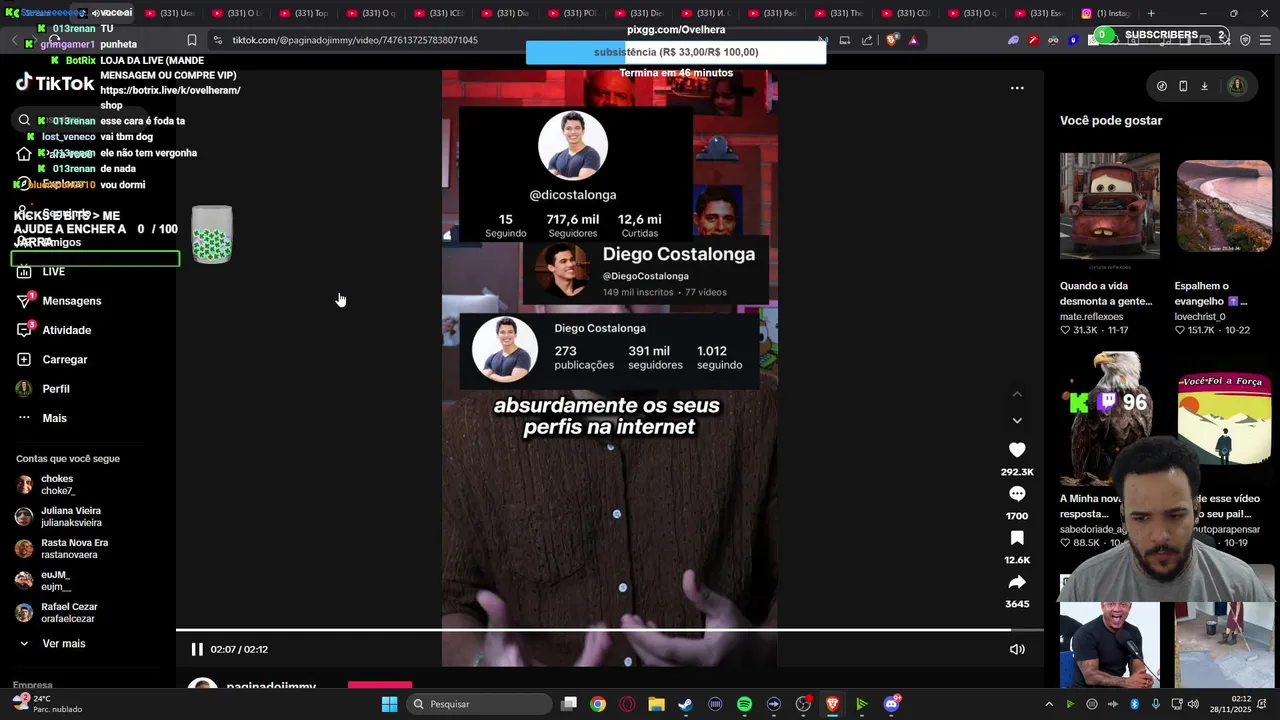Open the Windows Start menu
Viewport: 1280px width, 720px height.
(389, 704)
